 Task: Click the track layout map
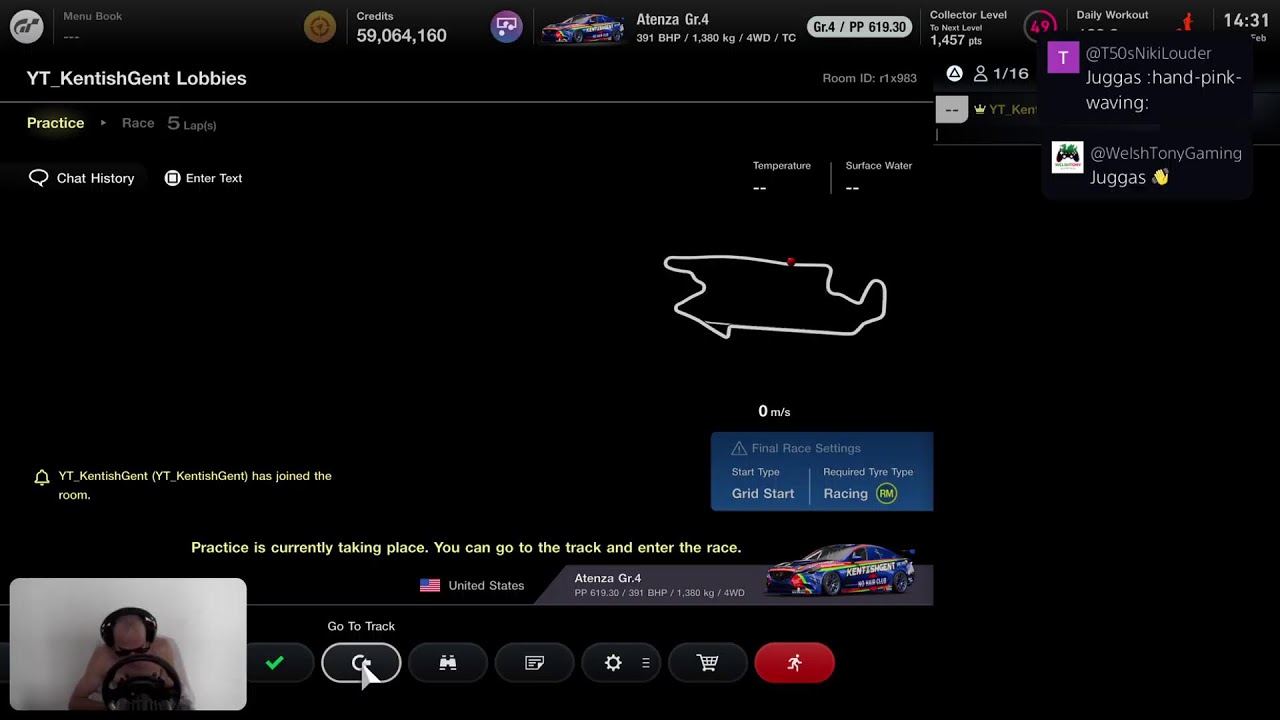(775, 296)
